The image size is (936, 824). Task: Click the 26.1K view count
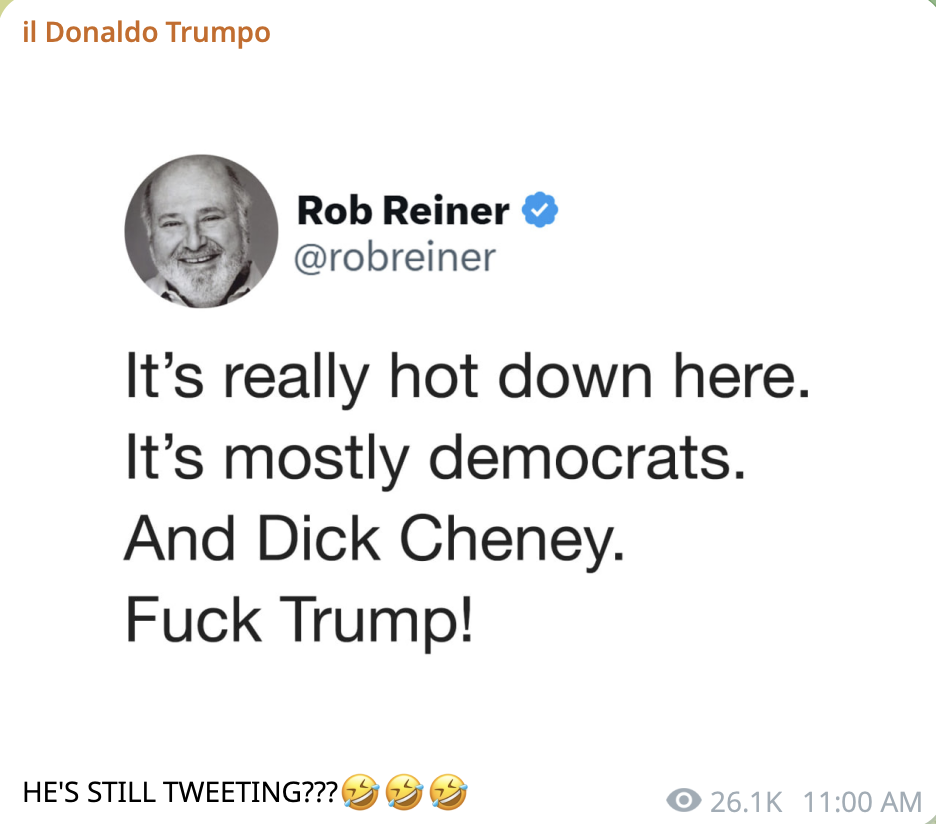746,801
